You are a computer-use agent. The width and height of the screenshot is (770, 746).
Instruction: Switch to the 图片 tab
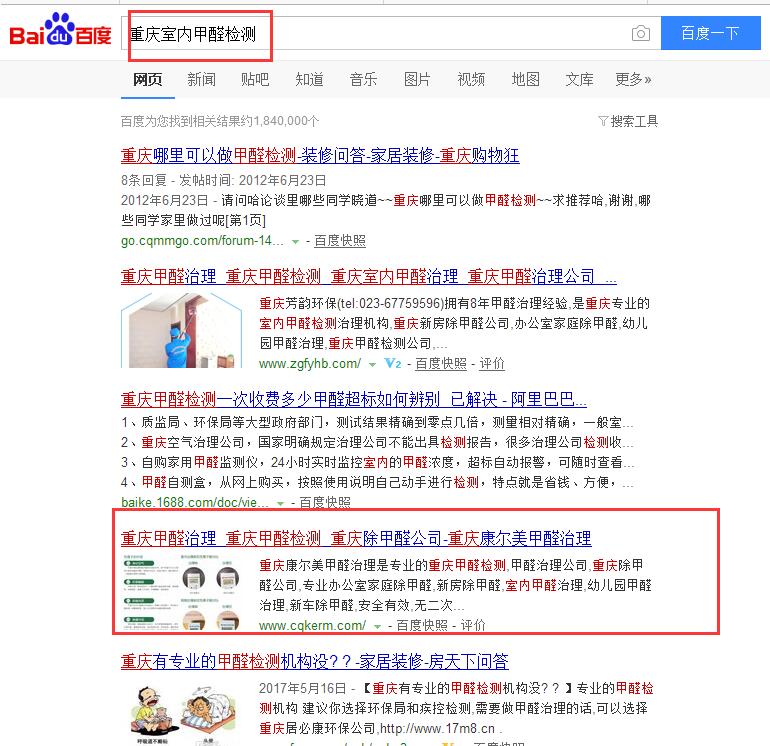pos(417,79)
